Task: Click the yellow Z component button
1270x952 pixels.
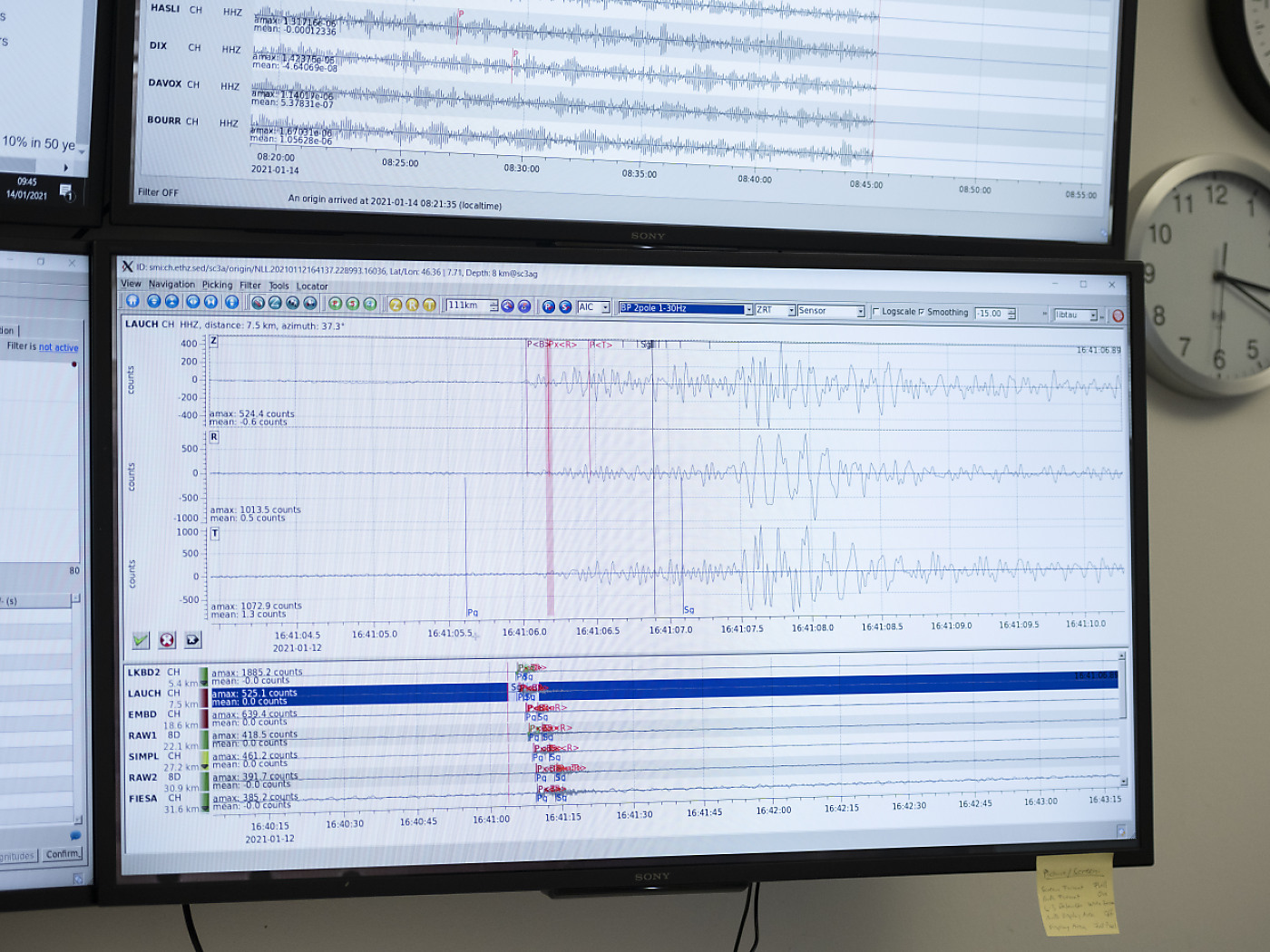Action: tap(395, 305)
